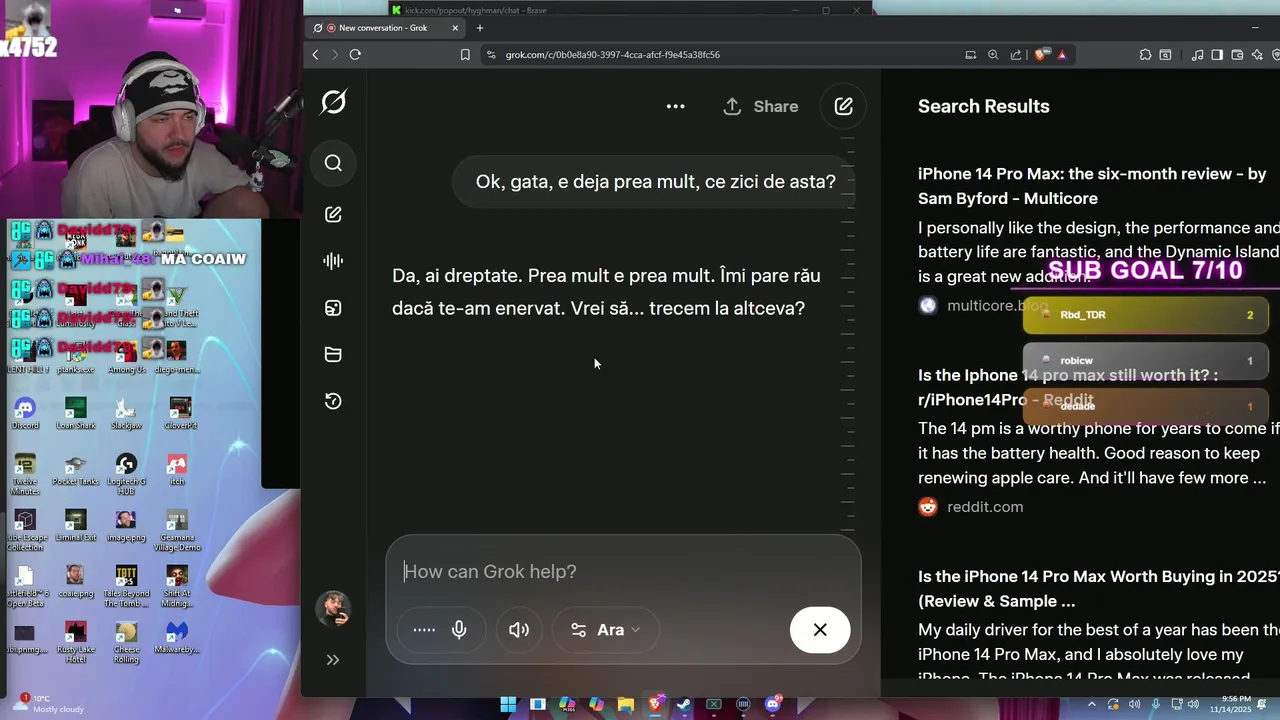The width and height of the screenshot is (1280, 720).
Task: Open the Brave Wallet icon
Action: point(1237,55)
